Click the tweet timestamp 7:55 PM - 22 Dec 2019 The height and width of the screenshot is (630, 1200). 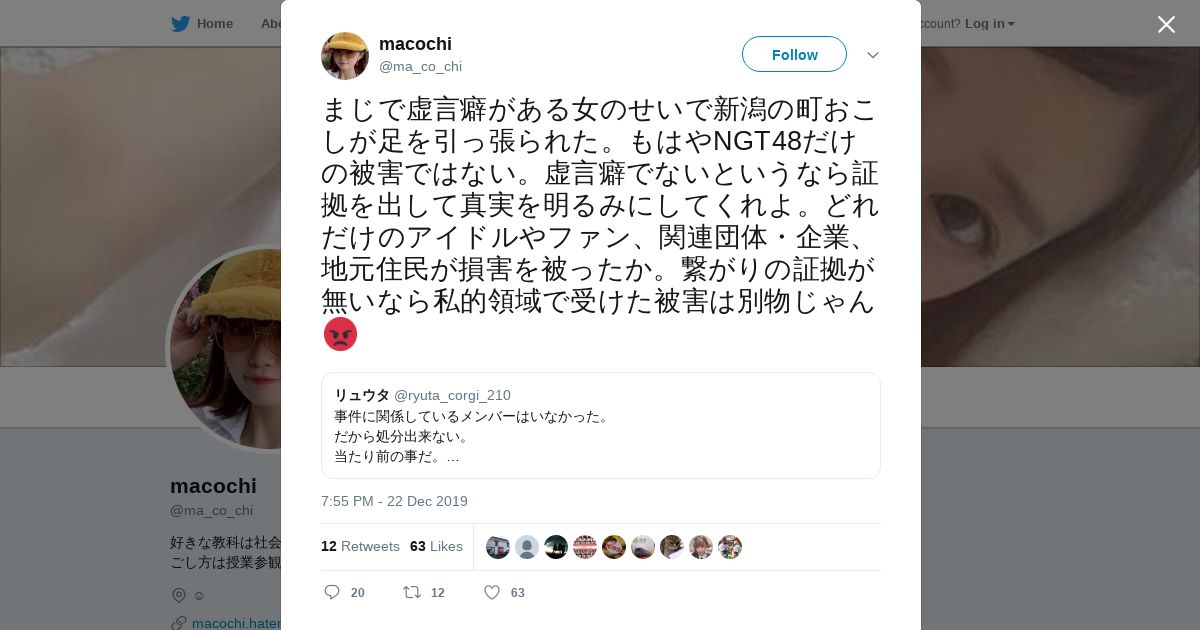click(x=394, y=501)
